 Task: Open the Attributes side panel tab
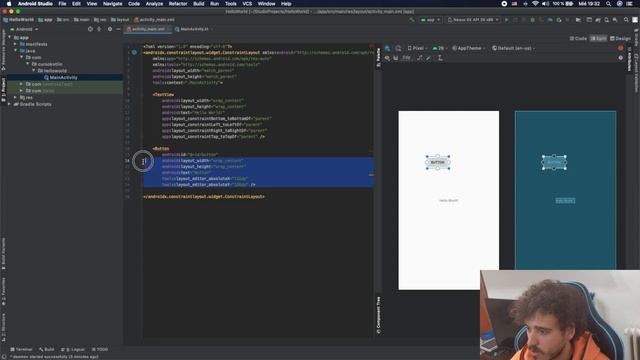pos(629,59)
